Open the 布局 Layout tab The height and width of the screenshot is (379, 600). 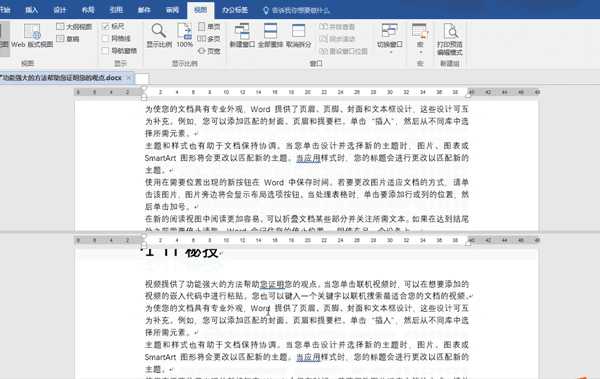(88, 10)
